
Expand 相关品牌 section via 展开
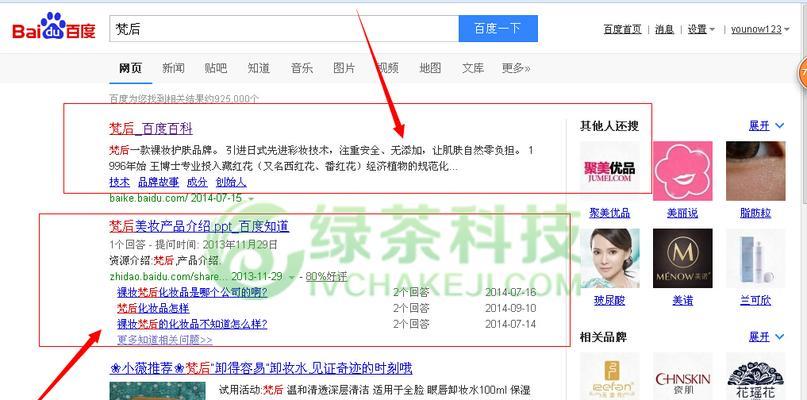[766, 337]
